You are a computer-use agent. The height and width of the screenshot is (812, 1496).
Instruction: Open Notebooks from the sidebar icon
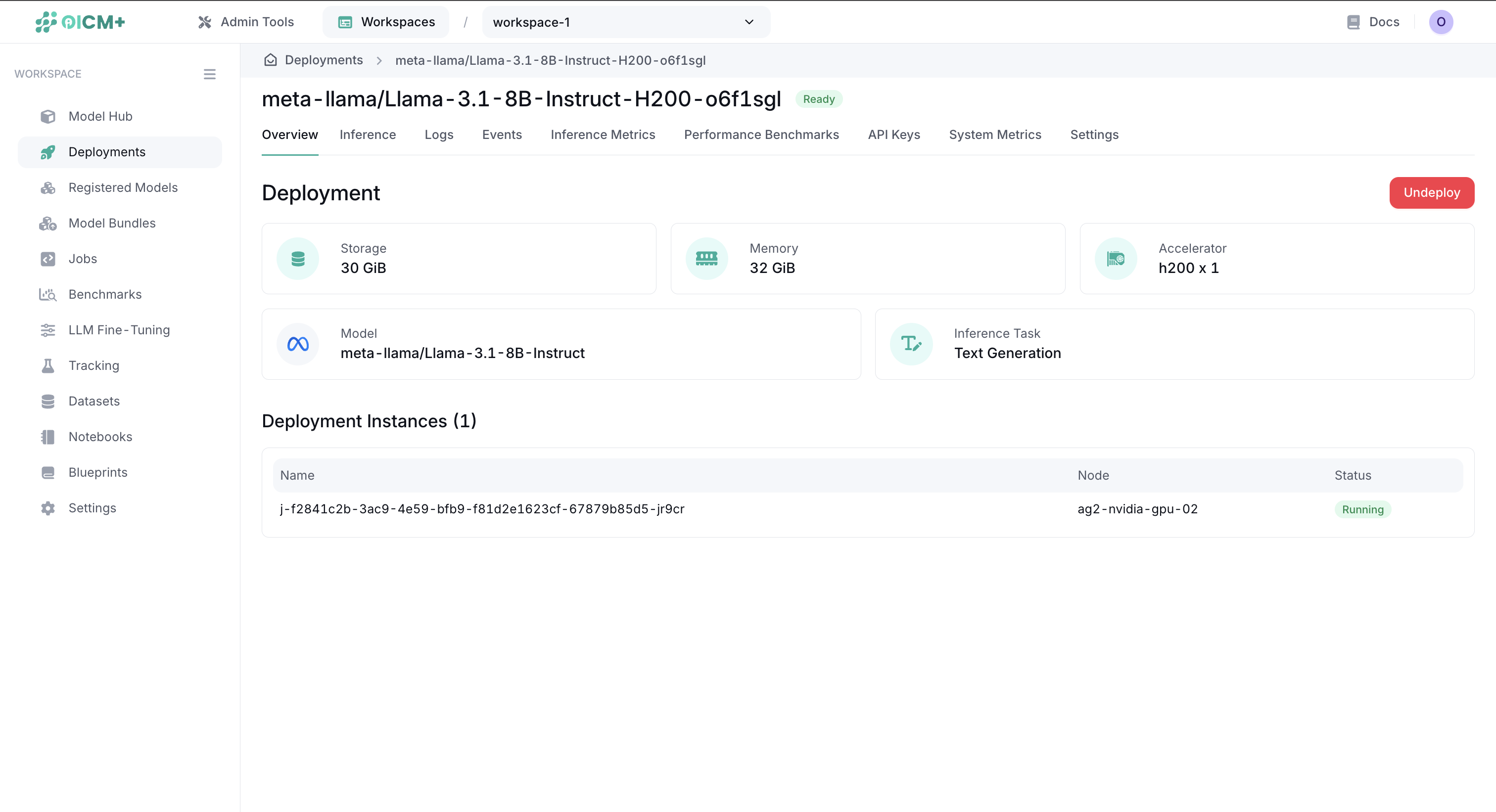pyautogui.click(x=48, y=437)
